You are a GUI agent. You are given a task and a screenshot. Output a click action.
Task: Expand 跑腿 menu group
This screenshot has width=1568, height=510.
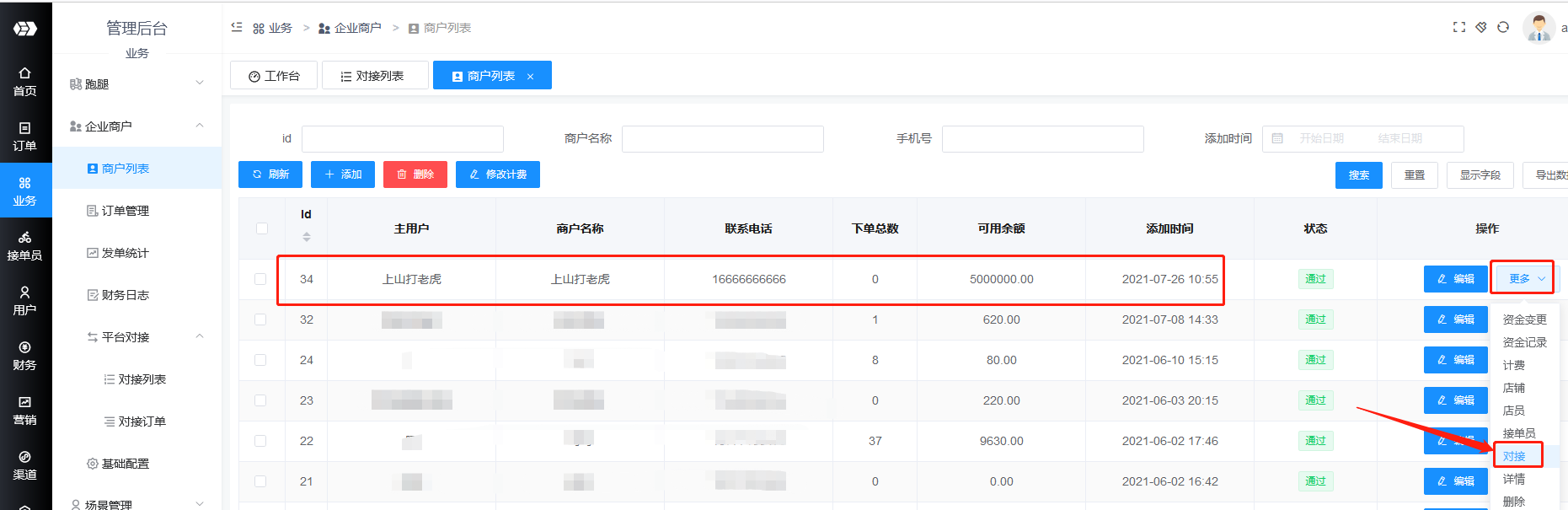[x=137, y=83]
